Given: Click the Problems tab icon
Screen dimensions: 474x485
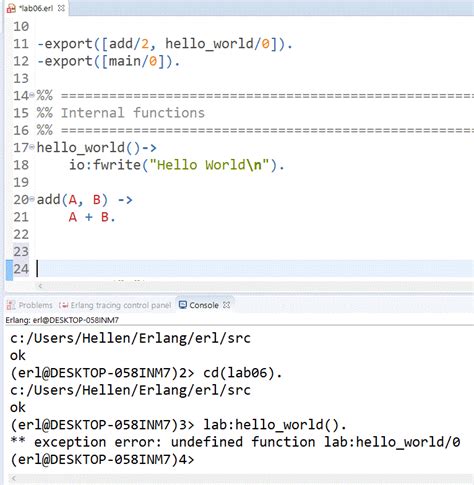Looking at the screenshot, I should point(11,305).
